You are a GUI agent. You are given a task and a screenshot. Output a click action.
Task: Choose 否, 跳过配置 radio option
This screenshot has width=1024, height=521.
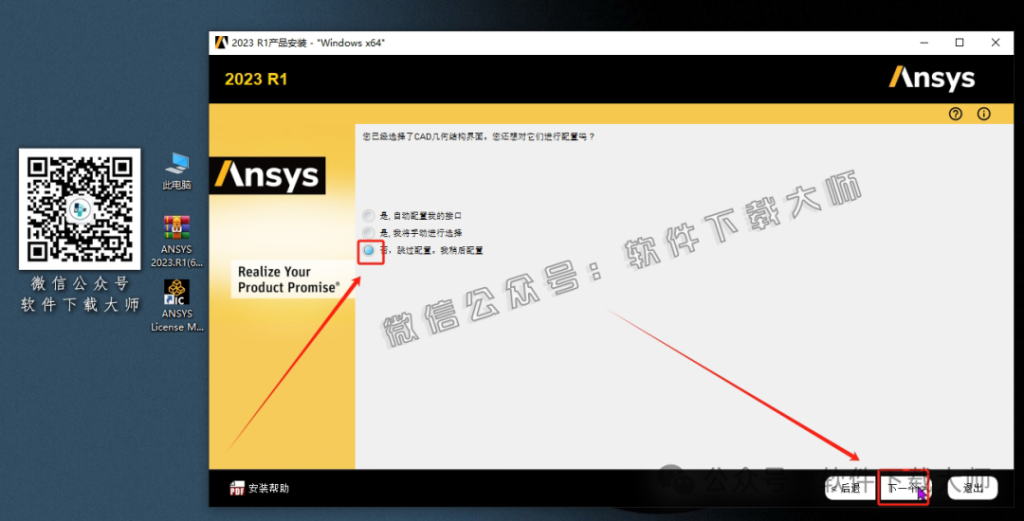[x=368, y=250]
